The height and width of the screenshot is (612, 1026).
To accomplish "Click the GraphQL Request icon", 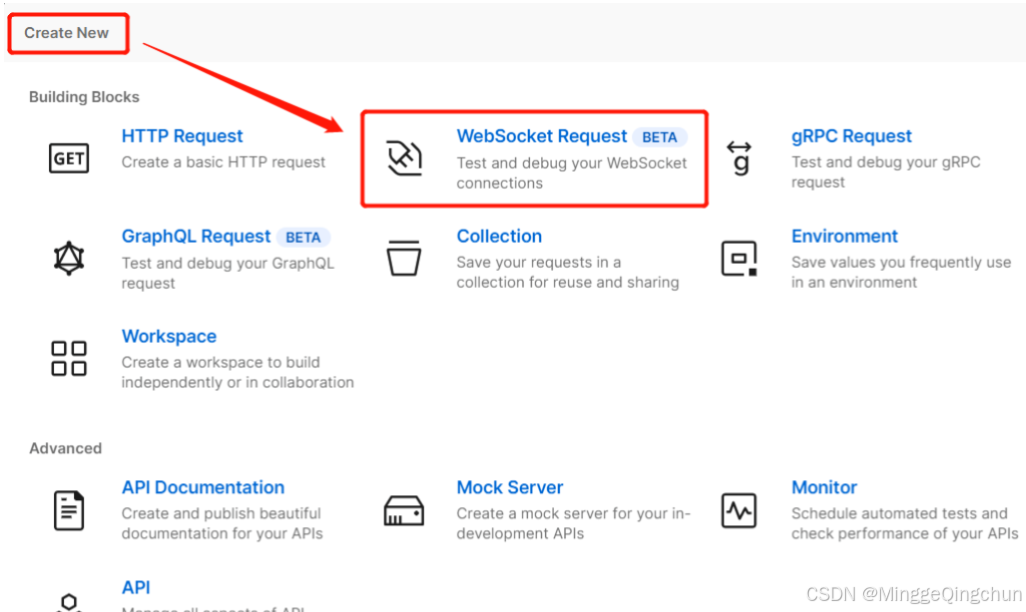I will [x=69, y=258].
